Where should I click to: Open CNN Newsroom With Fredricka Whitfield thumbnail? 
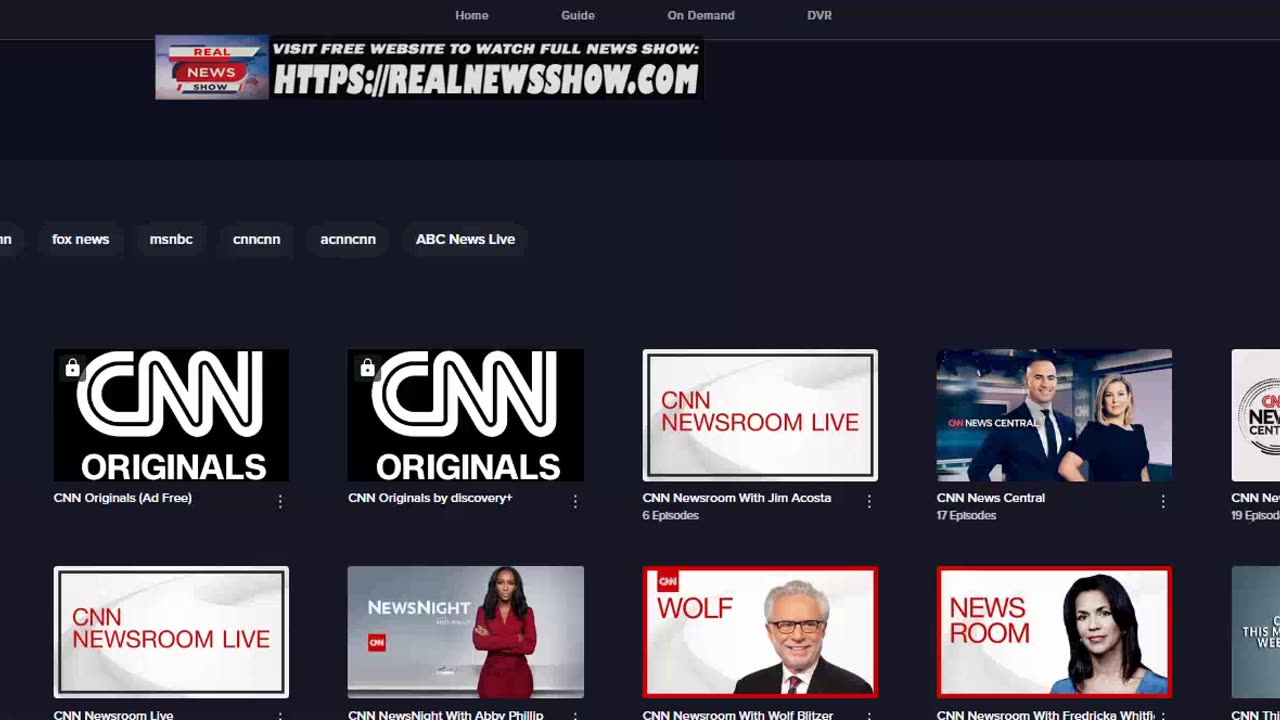(x=1054, y=632)
